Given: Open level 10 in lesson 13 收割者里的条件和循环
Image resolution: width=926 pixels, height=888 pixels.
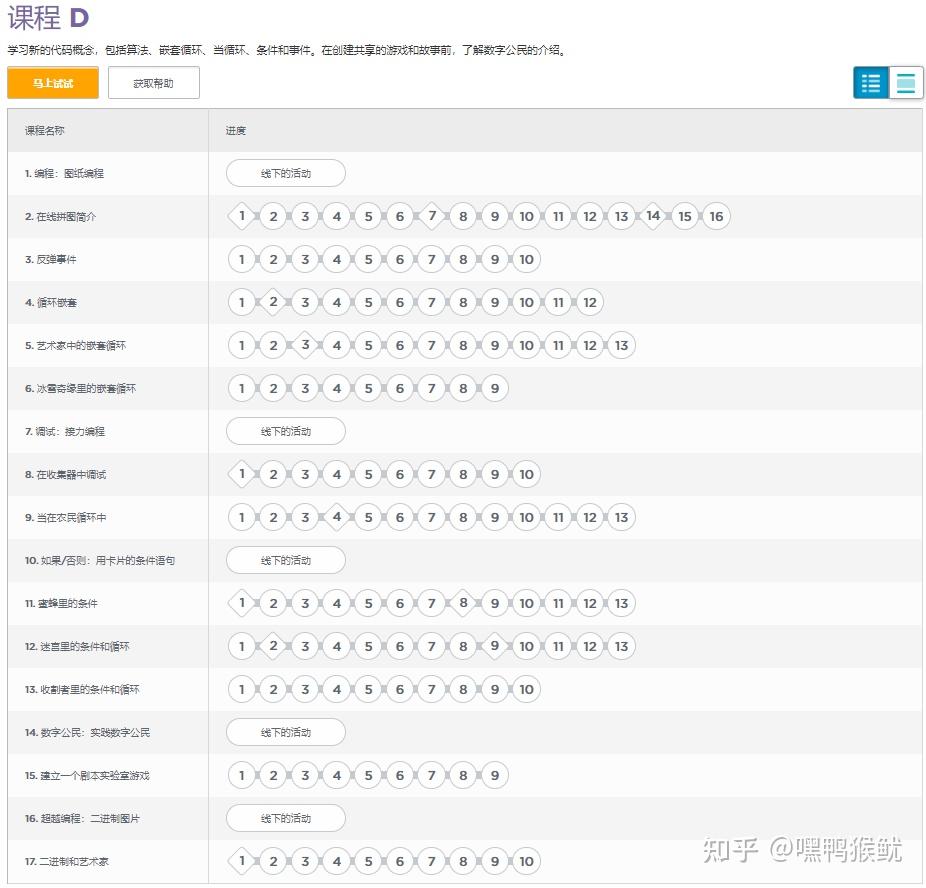Looking at the screenshot, I should click(526, 689).
